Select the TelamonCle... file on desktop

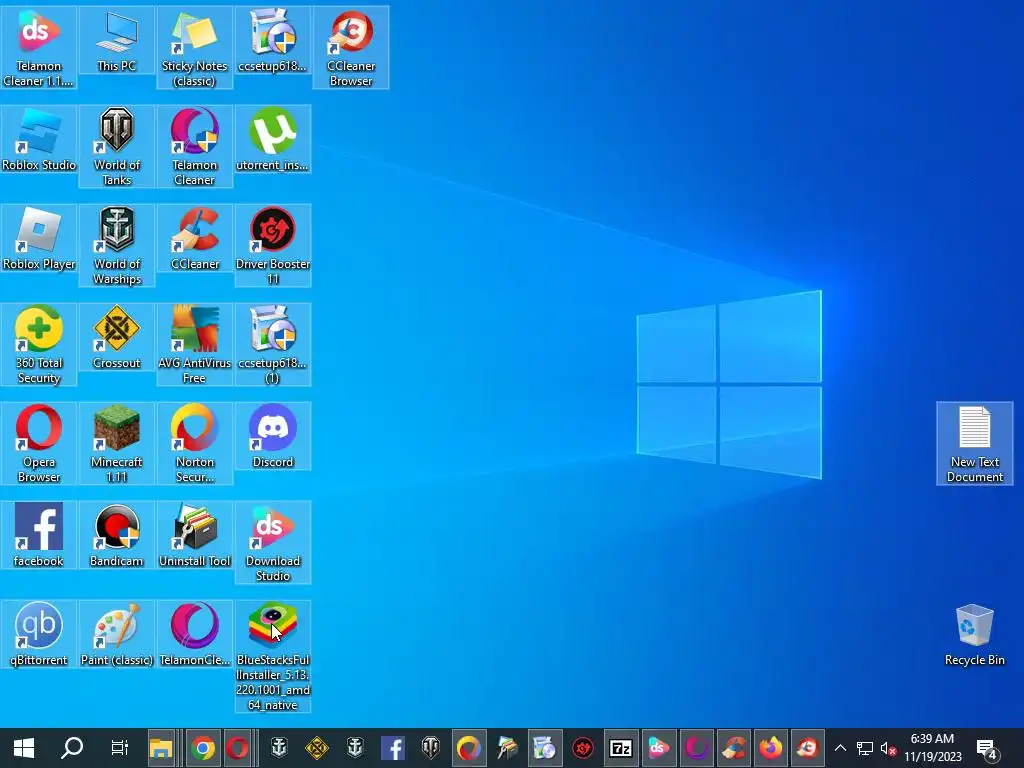coord(195,634)
